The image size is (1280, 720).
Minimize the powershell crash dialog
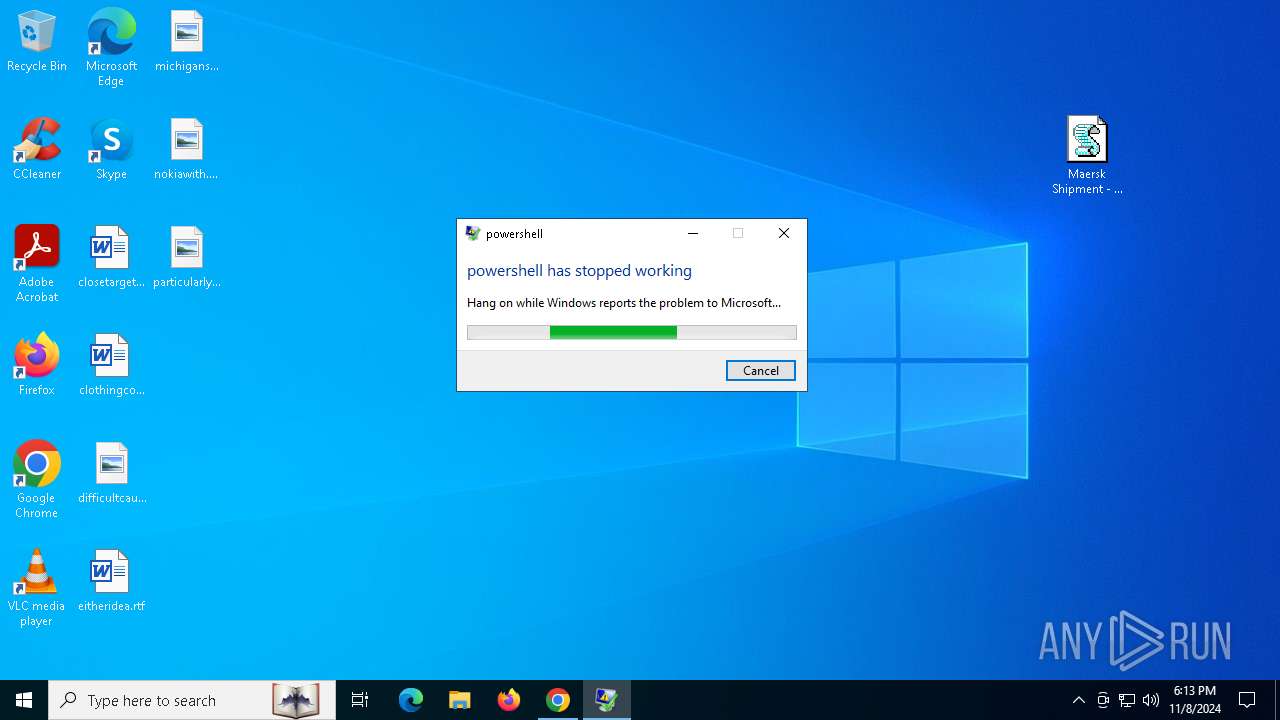click(x=692, y=233)
